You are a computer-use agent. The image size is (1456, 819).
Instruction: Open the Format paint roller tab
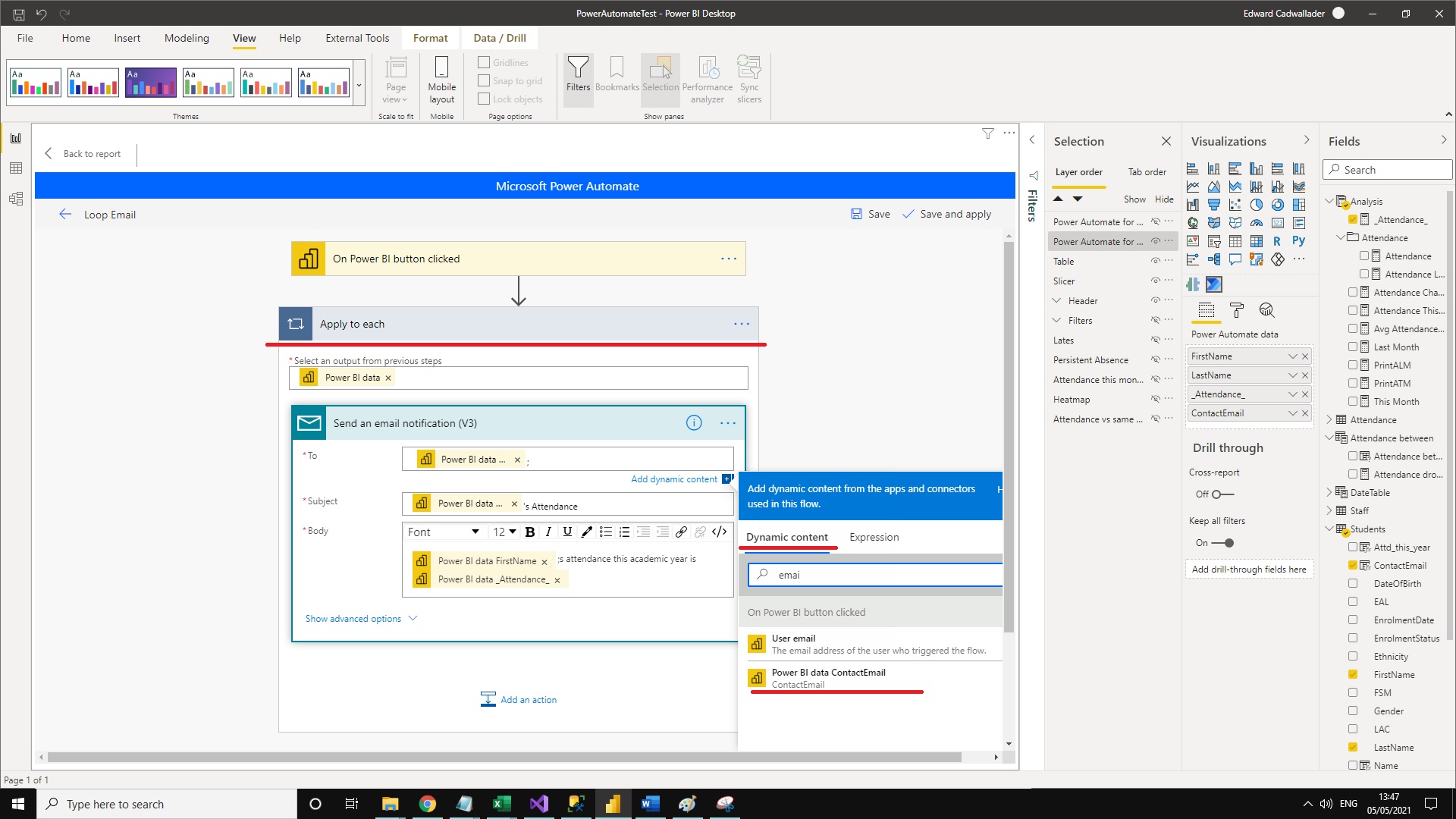click(1237, 310)
